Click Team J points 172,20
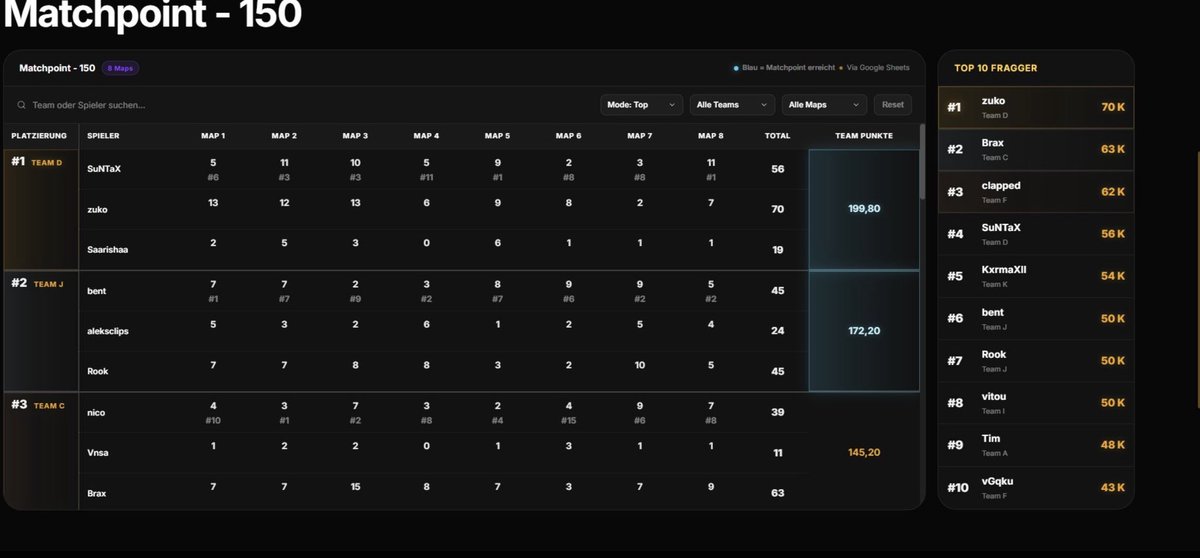 point(864,331)
